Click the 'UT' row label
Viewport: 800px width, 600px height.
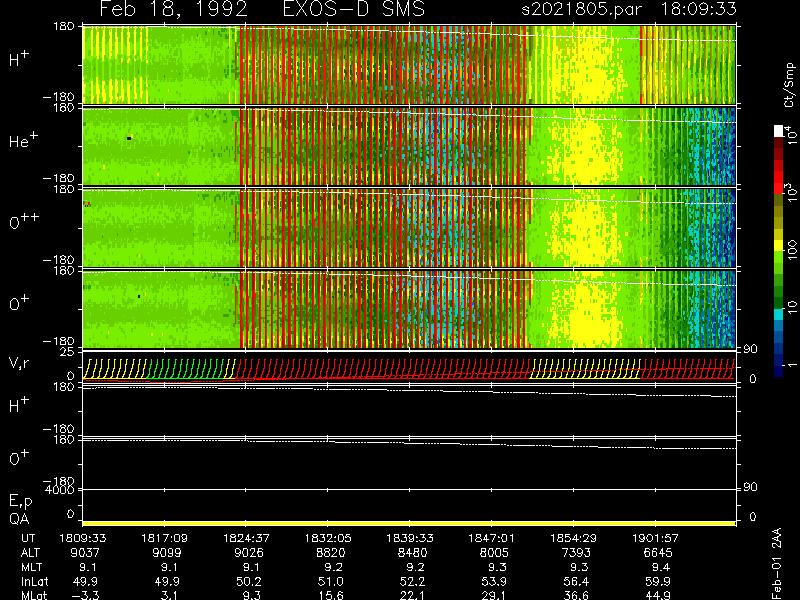29,538
